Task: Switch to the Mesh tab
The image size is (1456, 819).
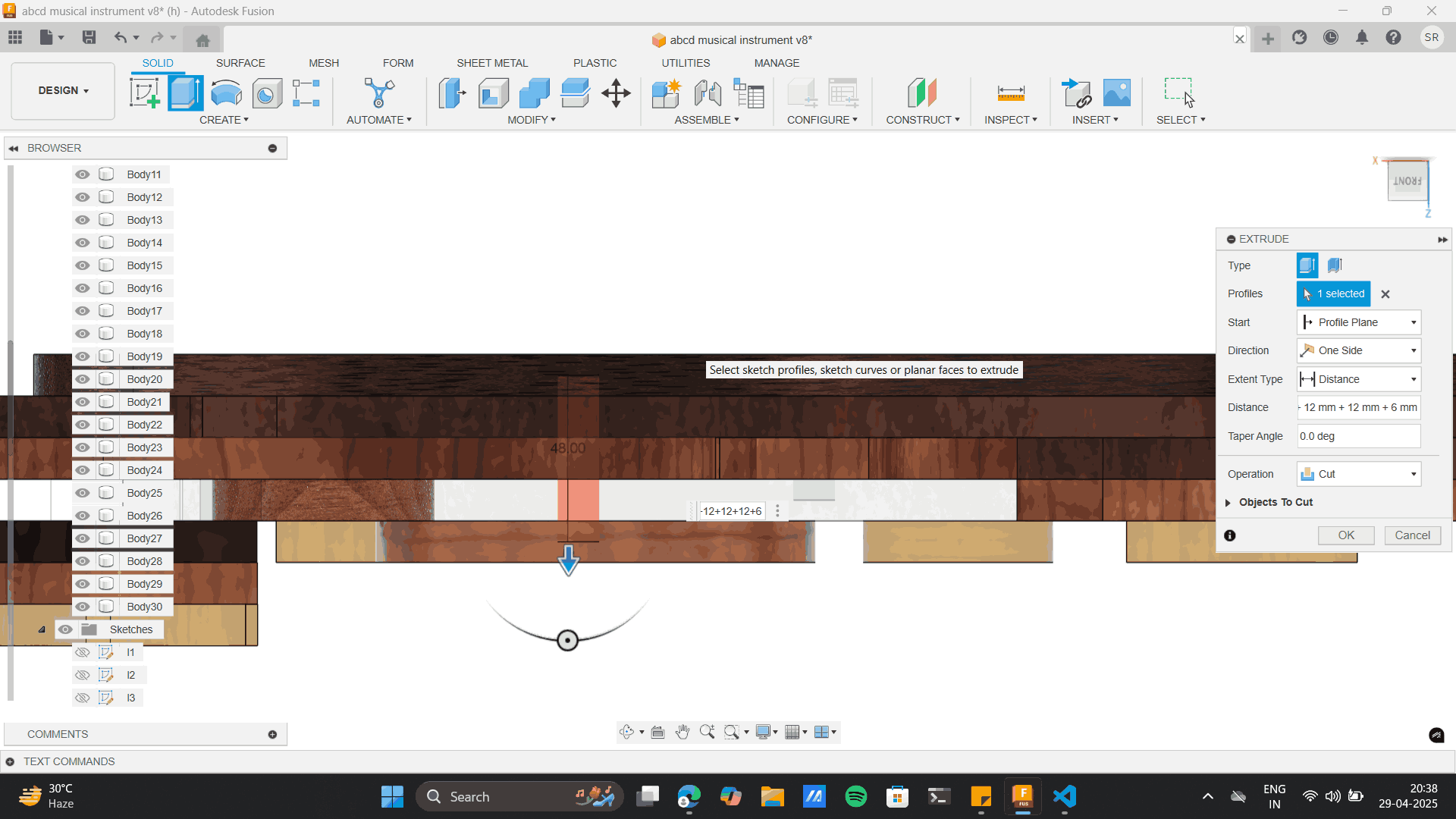Action: pos(324,63)
